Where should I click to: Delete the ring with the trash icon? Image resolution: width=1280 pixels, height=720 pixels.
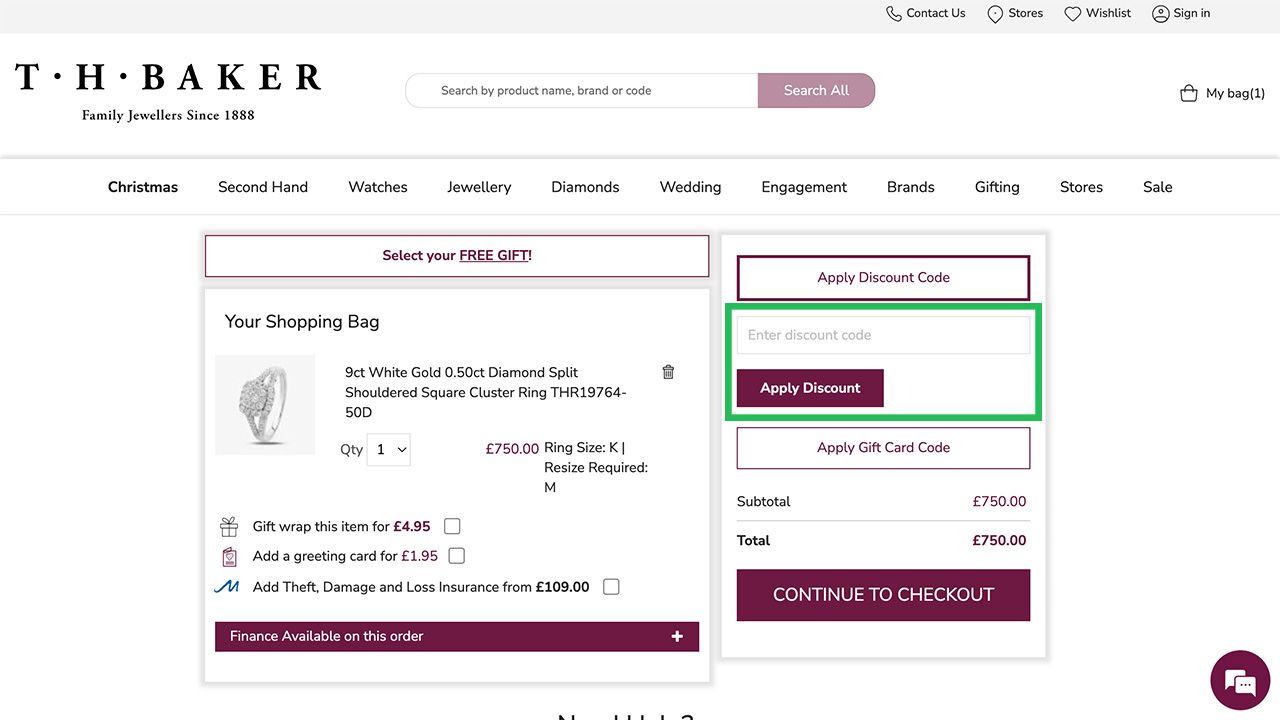[668, 372]
